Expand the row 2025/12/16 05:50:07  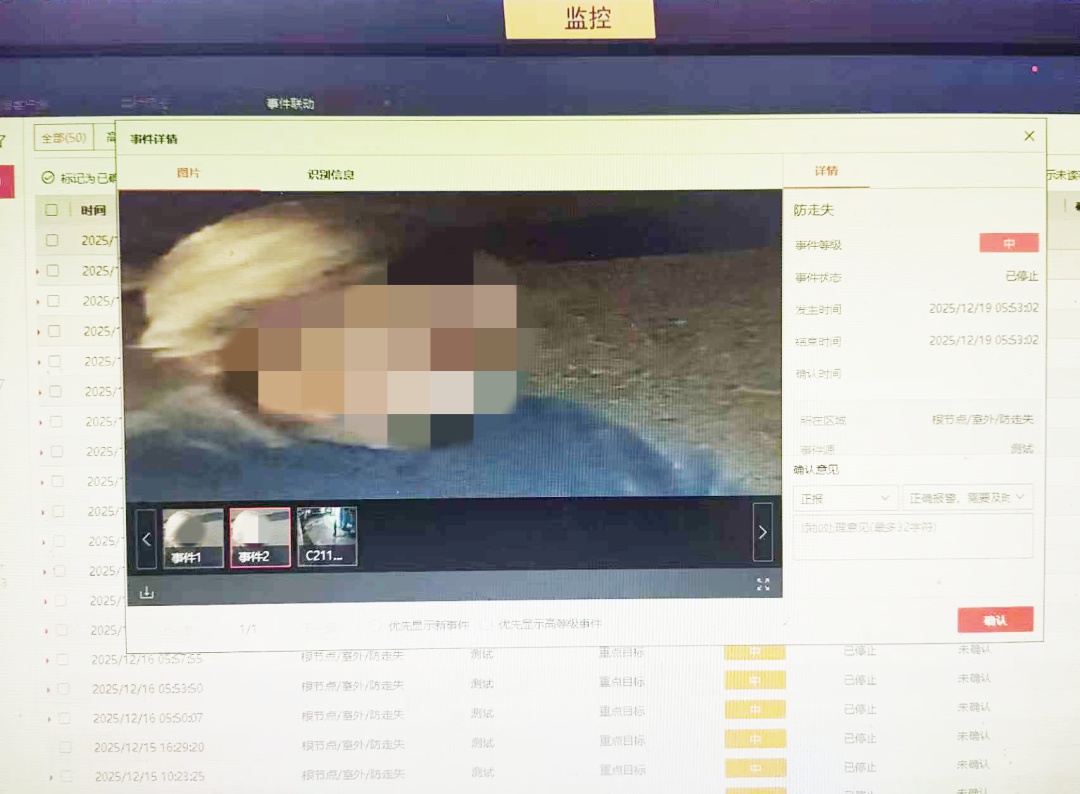coord(49,719)
